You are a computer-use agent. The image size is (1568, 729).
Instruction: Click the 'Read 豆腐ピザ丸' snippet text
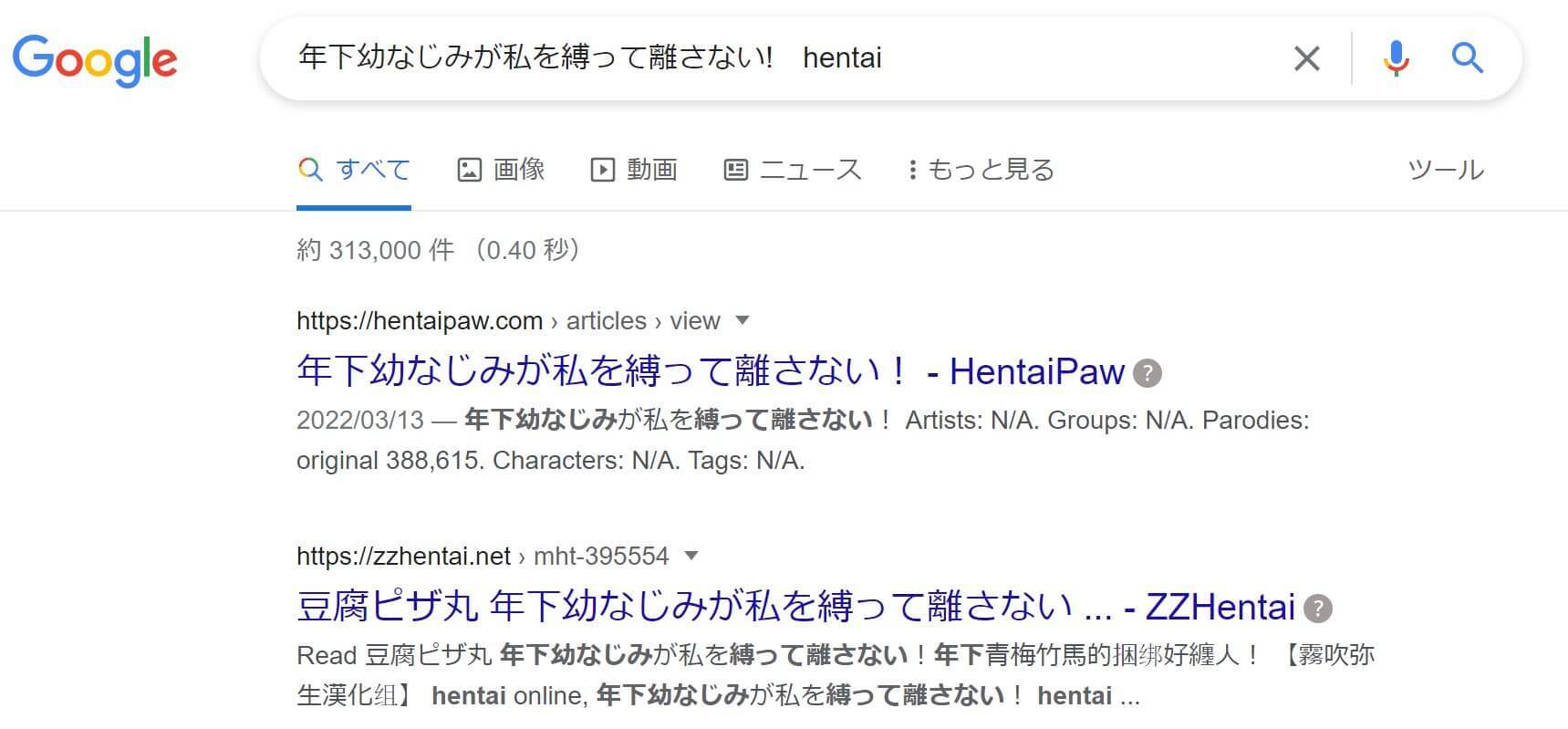pos(394,656)
